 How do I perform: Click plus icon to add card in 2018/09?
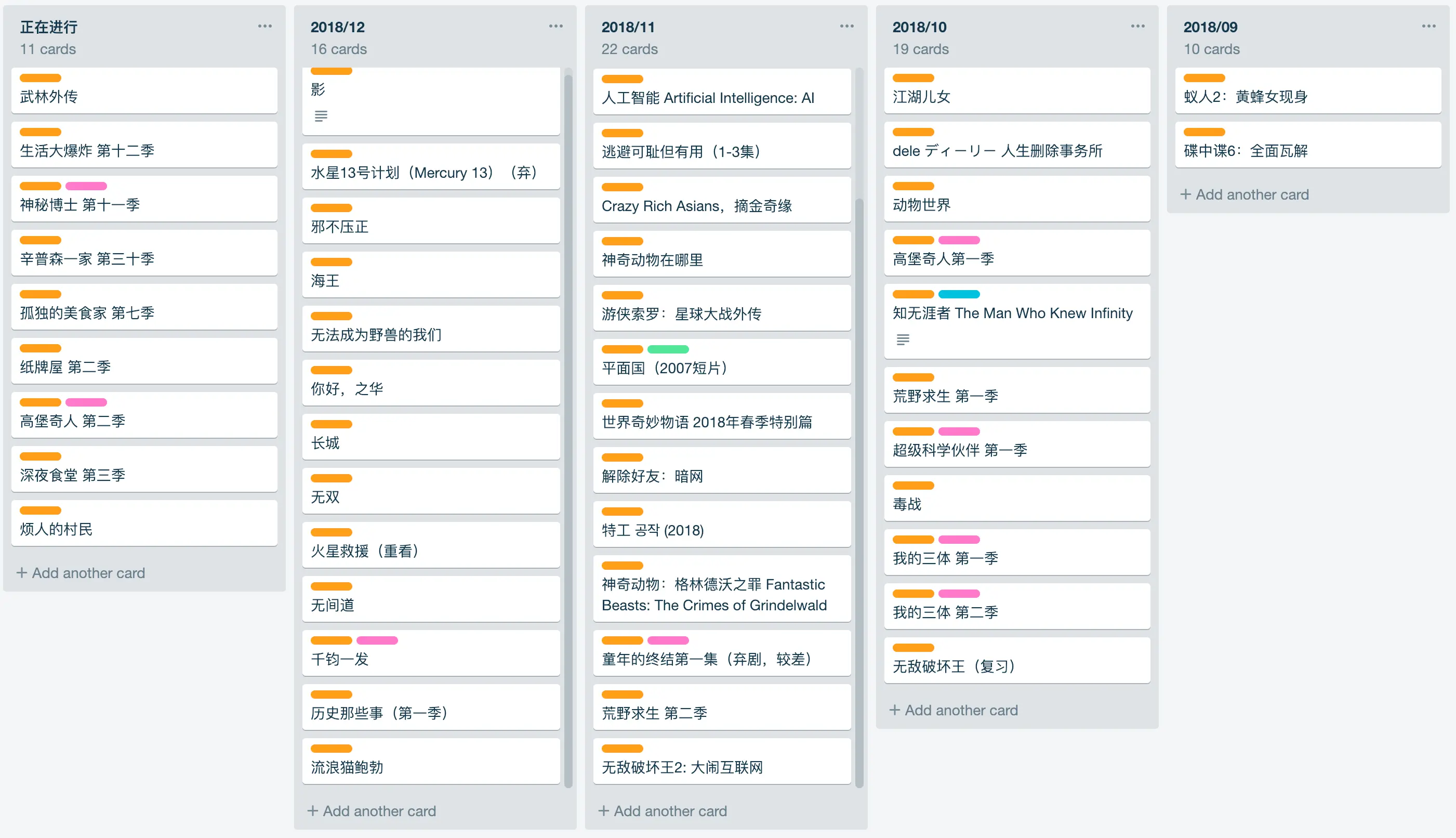coord(1185,194)
